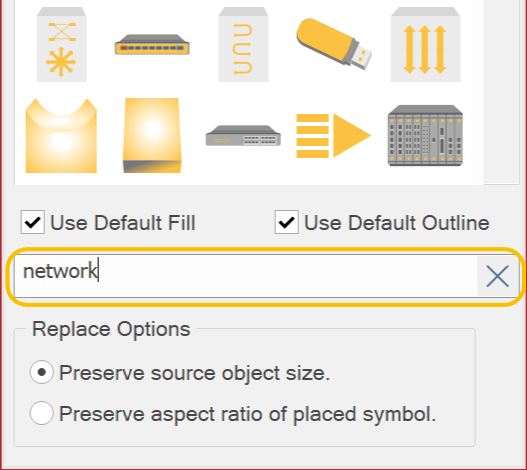Choose the yellow curved-top box symbol
The image size is (527, 470).
(61, 135)
